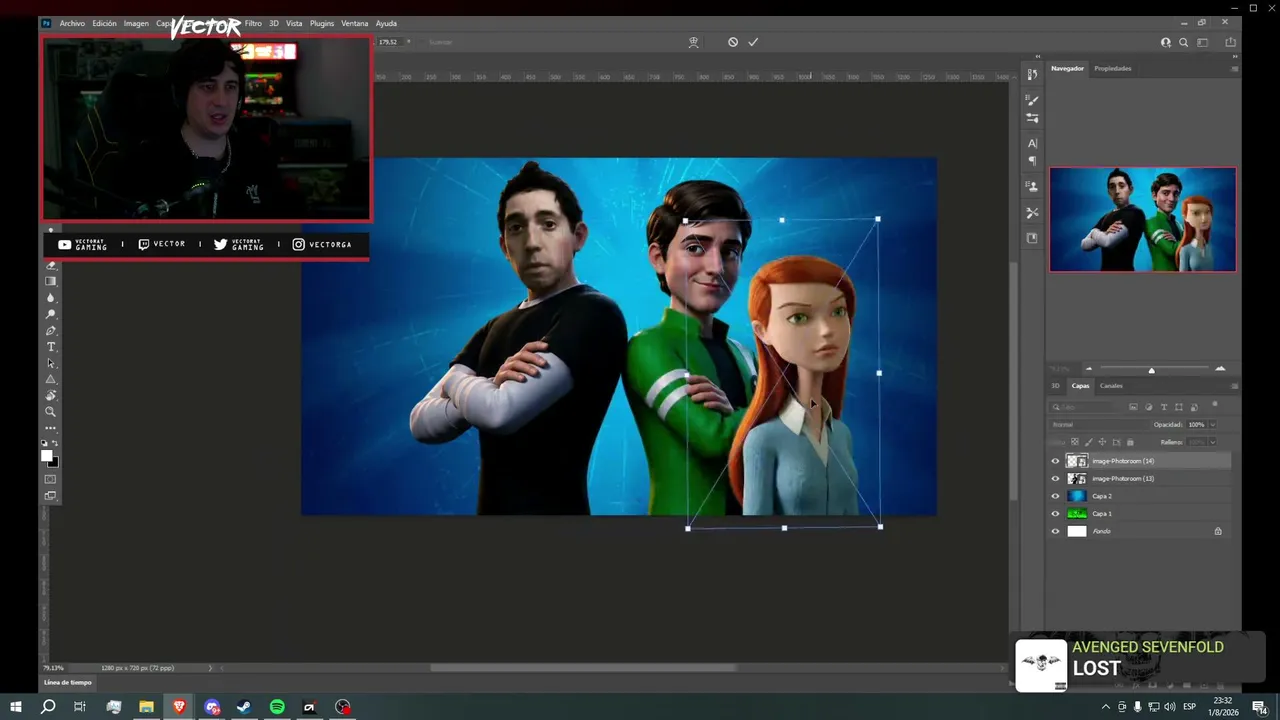Click the Fondo layer lock icon

click(x=1218, y=531)
